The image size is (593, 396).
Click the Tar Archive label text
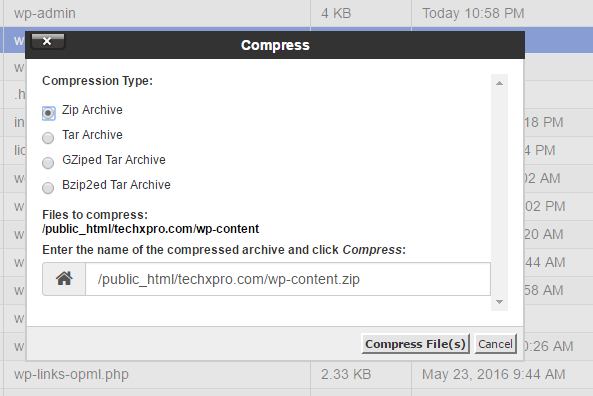click(x=92, y=135)
